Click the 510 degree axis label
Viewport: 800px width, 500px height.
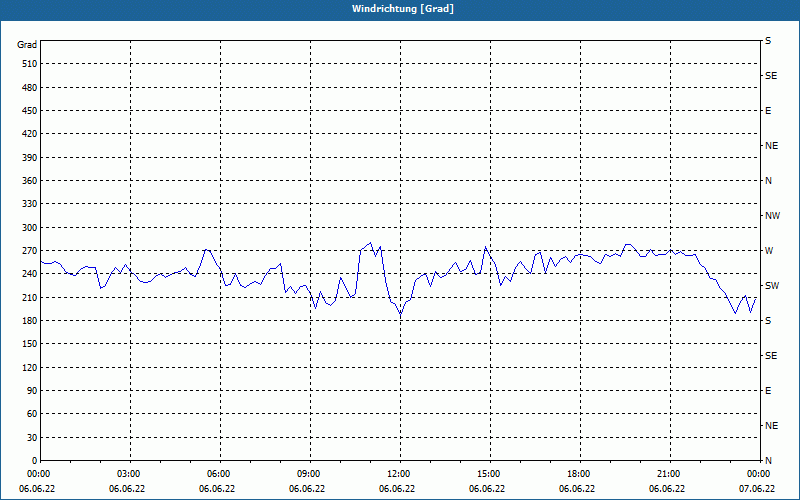point(30,64)
